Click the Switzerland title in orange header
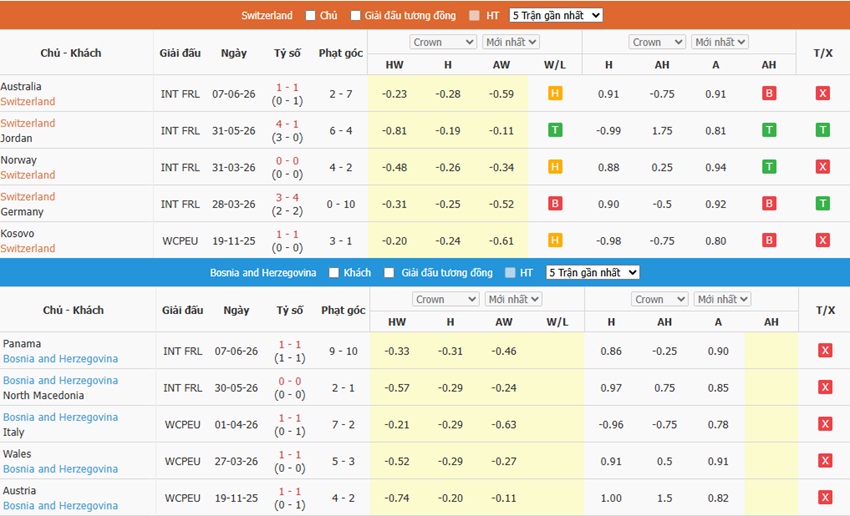Image resolution: width=850 pixels, height=516 pixels. coord(267,16)
